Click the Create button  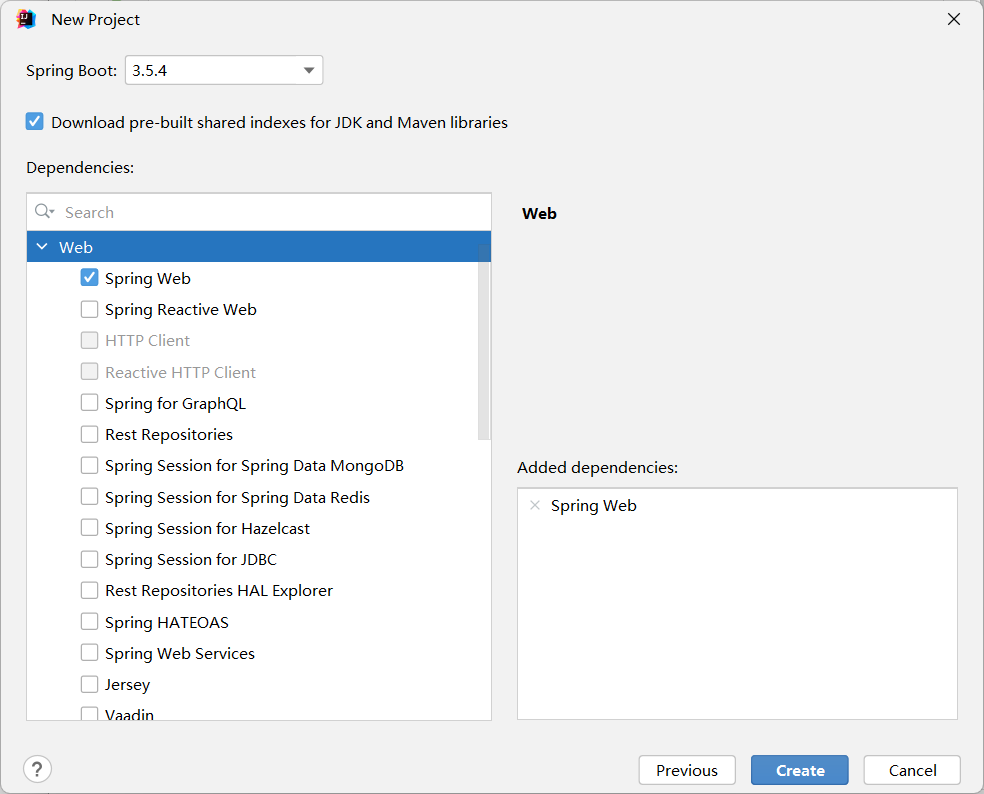[800, 770]
